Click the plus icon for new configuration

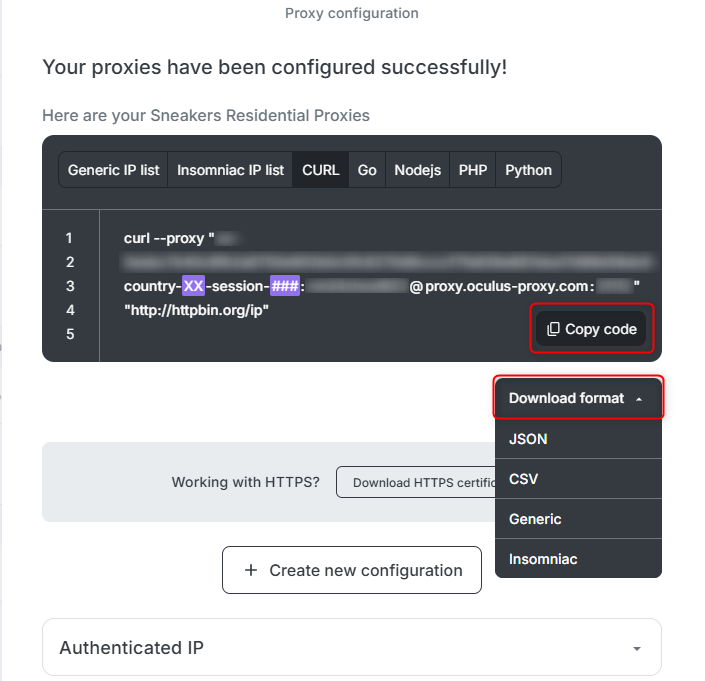coord(251,570)
